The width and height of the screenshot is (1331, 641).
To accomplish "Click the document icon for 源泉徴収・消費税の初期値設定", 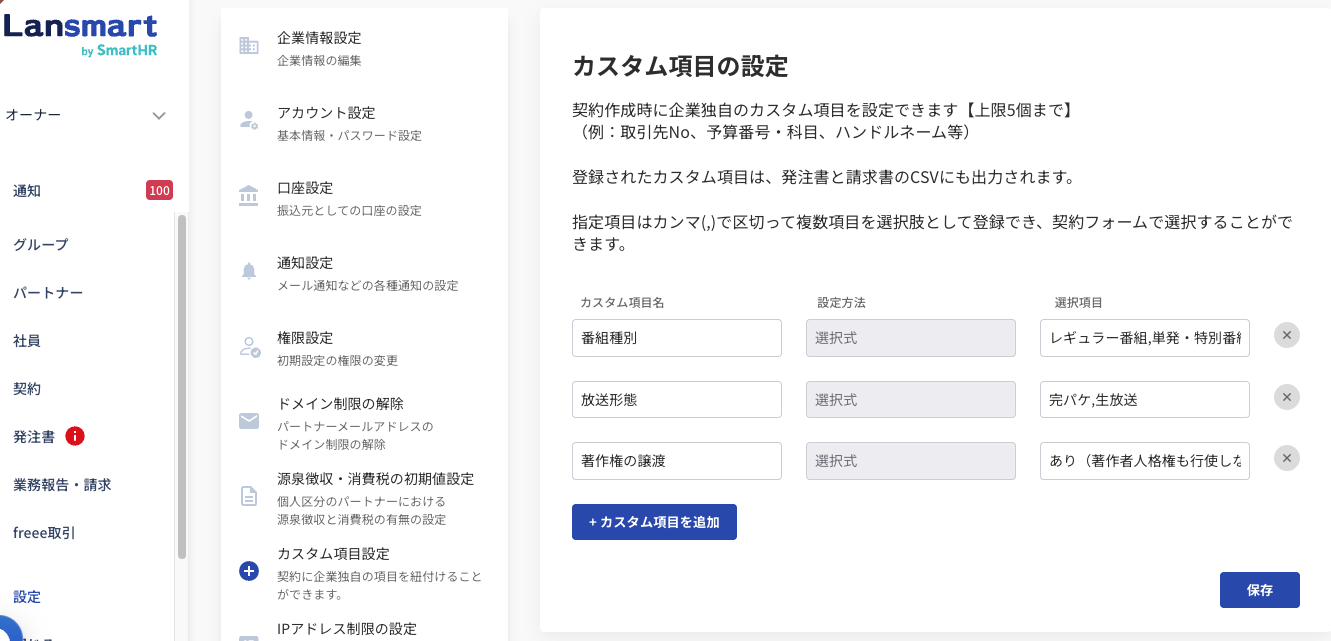I will coord(249,496).
